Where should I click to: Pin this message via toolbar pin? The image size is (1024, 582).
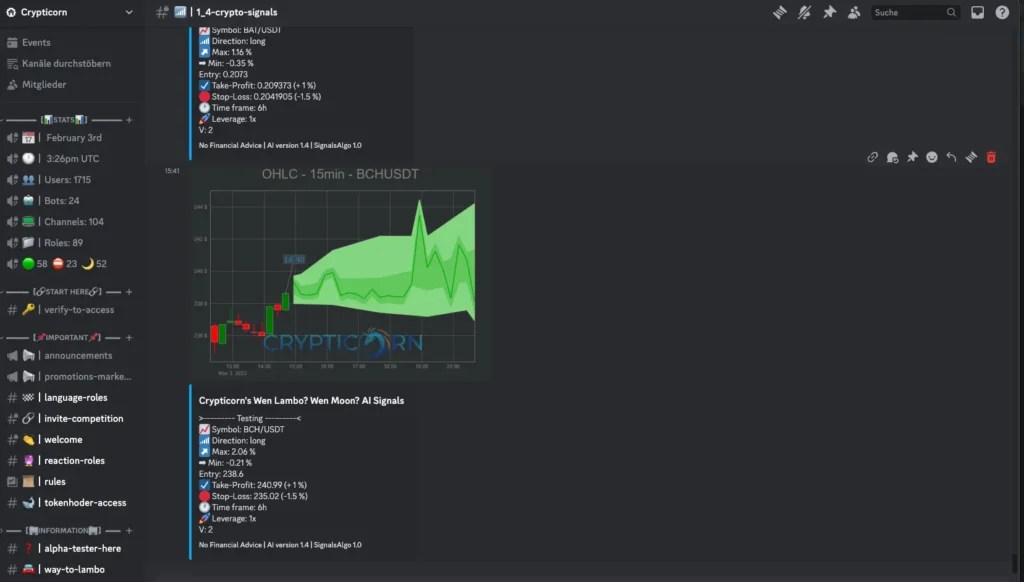[912, 157]
